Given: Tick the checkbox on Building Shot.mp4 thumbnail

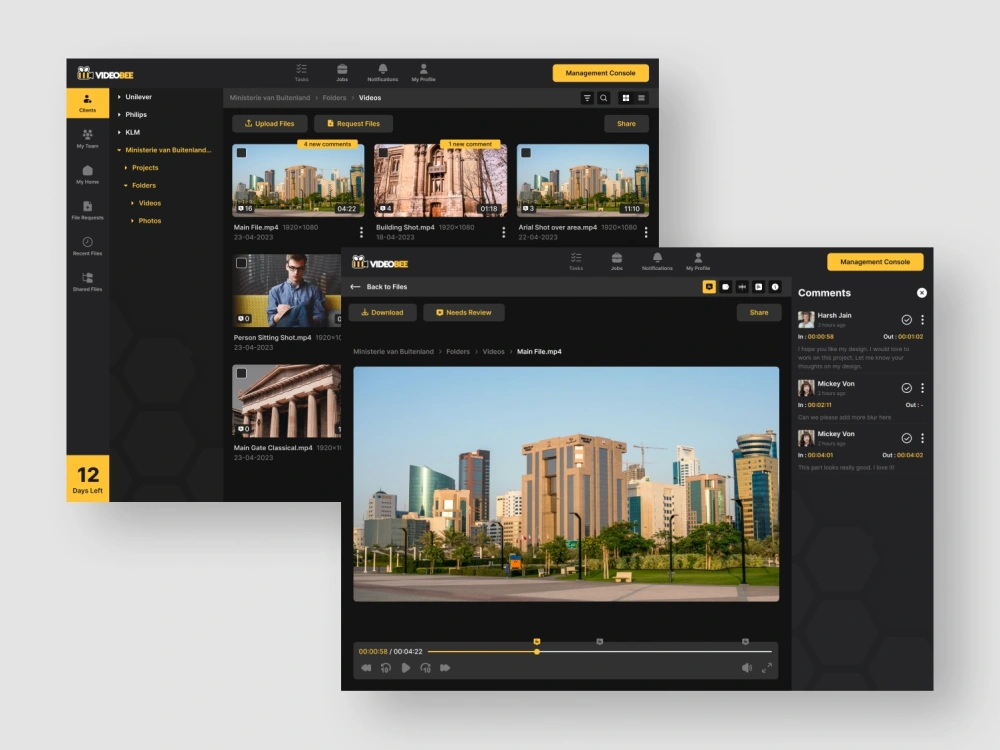Looking at the screenshot, I should (383, 152).
